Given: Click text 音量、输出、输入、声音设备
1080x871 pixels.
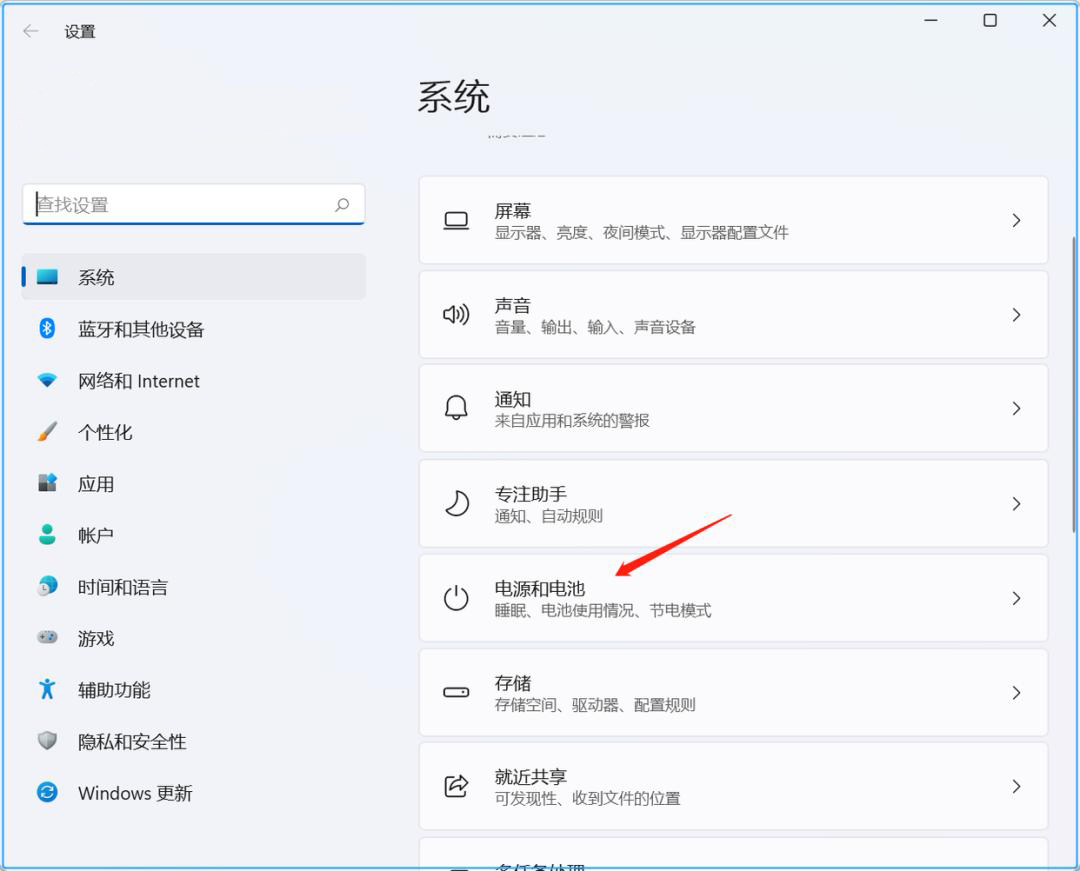Looking at the screenshot, I should click(x=595, y=327).
